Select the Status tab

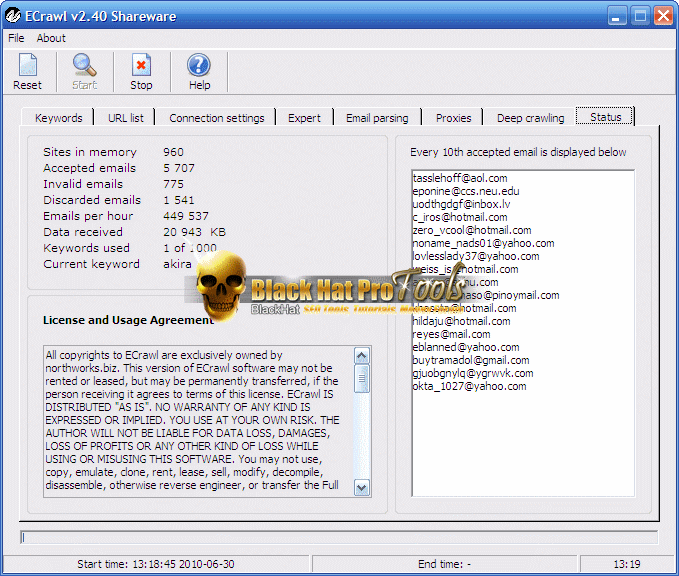(x=605, y=116)
